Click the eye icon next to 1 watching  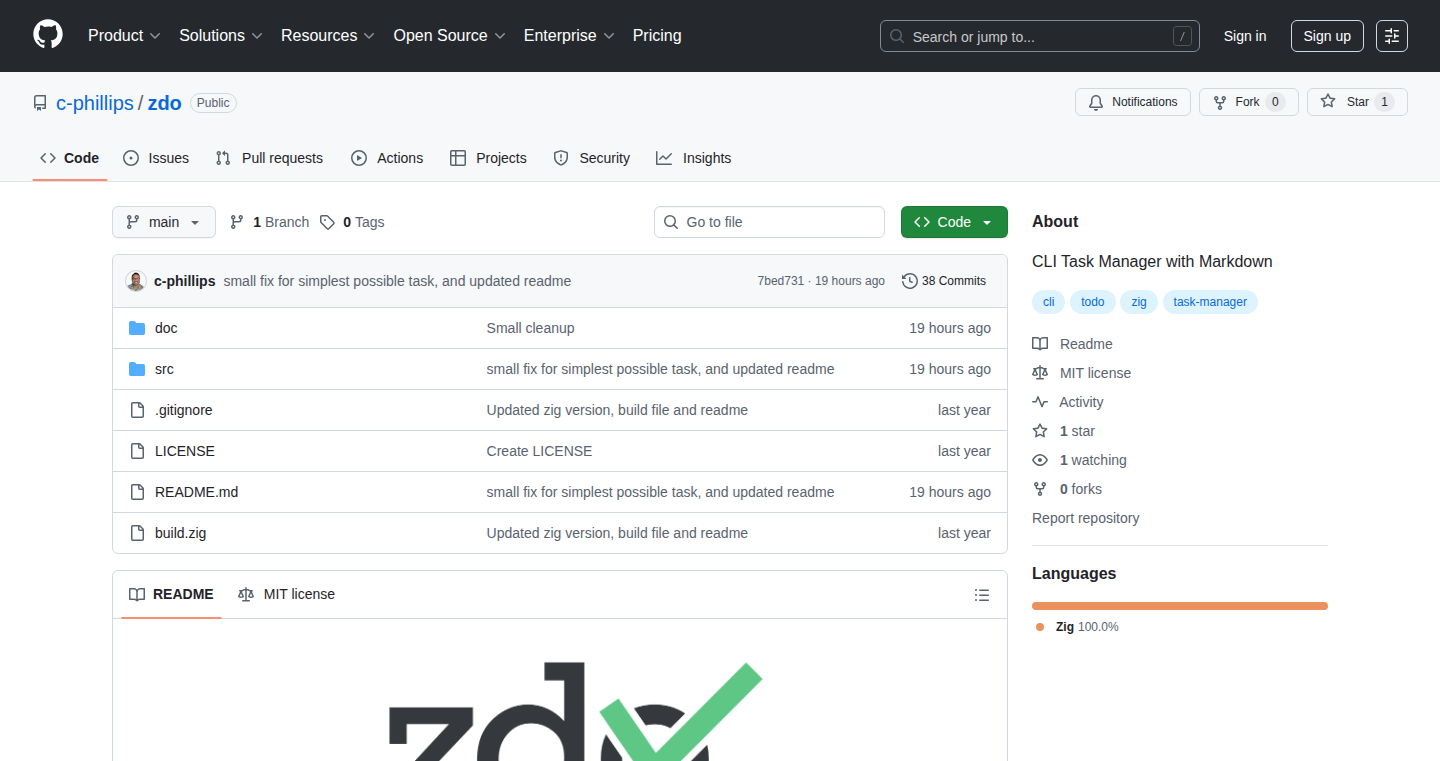1040,460
